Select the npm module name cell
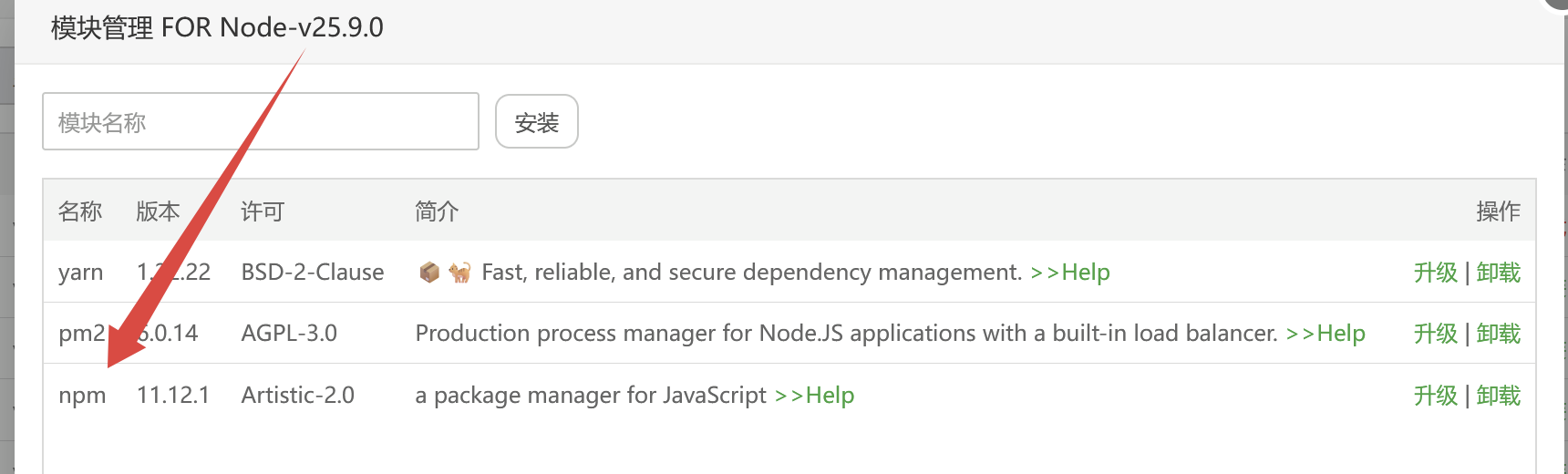 coord(82,396)
